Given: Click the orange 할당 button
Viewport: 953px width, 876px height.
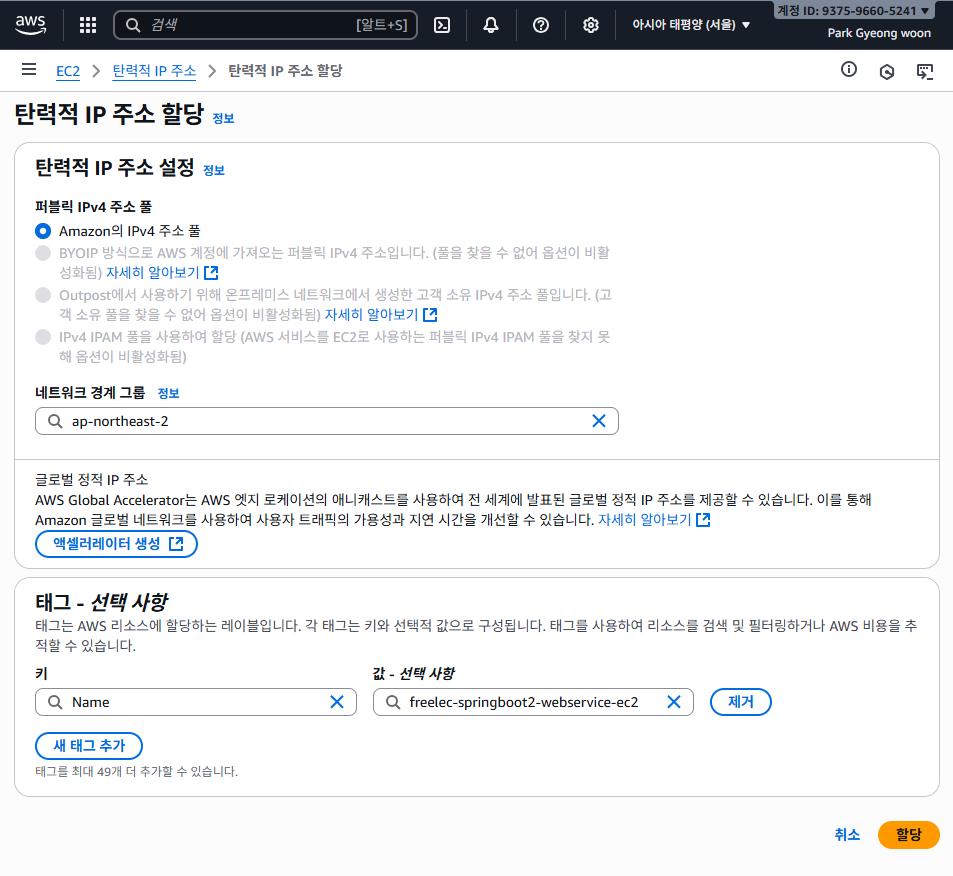Looking at the screenshot, I should point(909,835).
